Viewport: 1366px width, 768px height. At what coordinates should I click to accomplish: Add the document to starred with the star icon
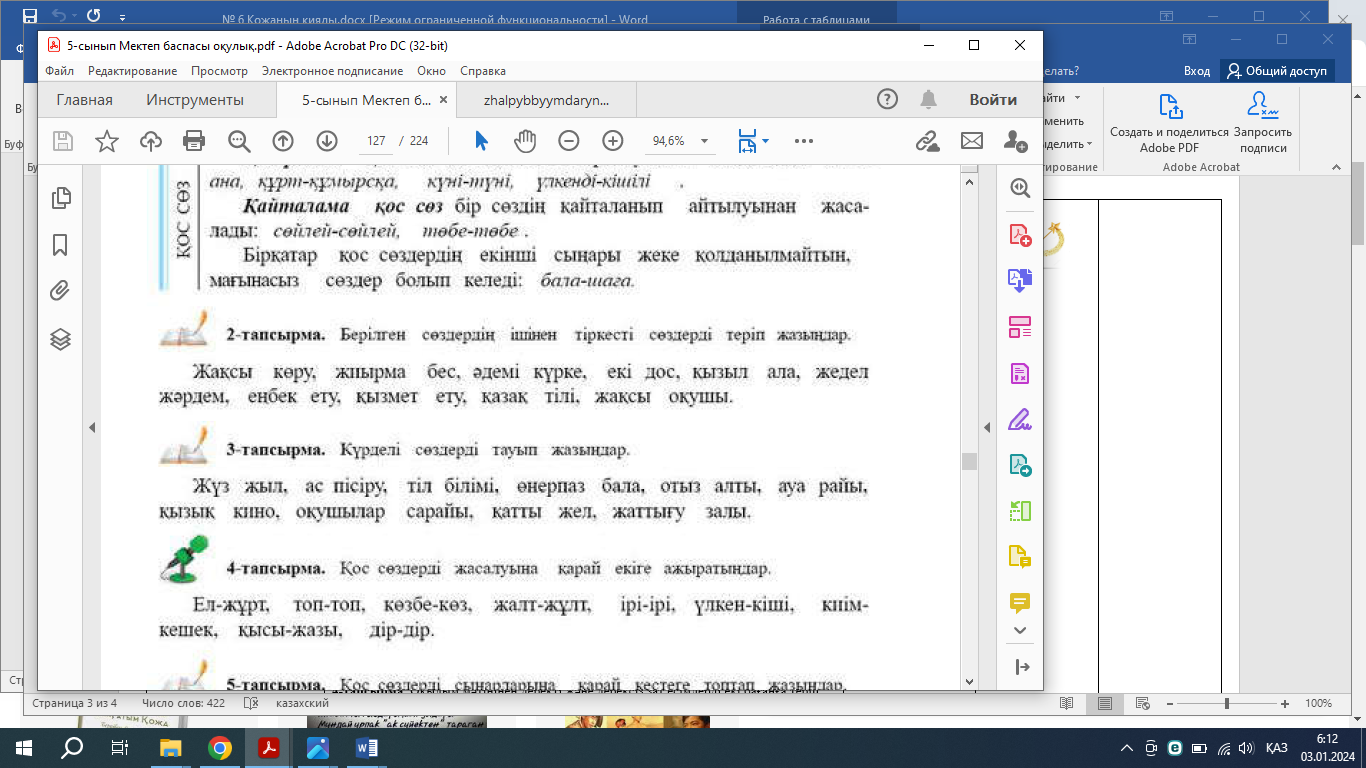pos(106,141)
